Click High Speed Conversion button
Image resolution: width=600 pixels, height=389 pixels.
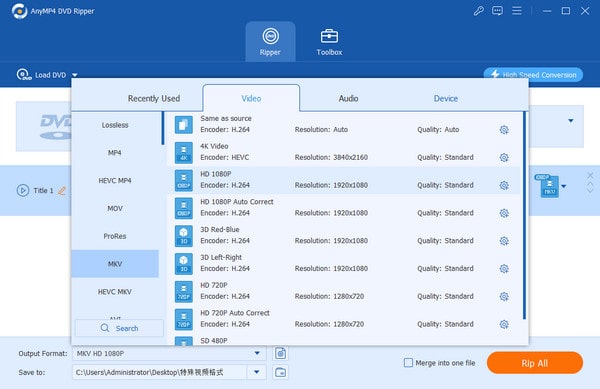(533, 75)
